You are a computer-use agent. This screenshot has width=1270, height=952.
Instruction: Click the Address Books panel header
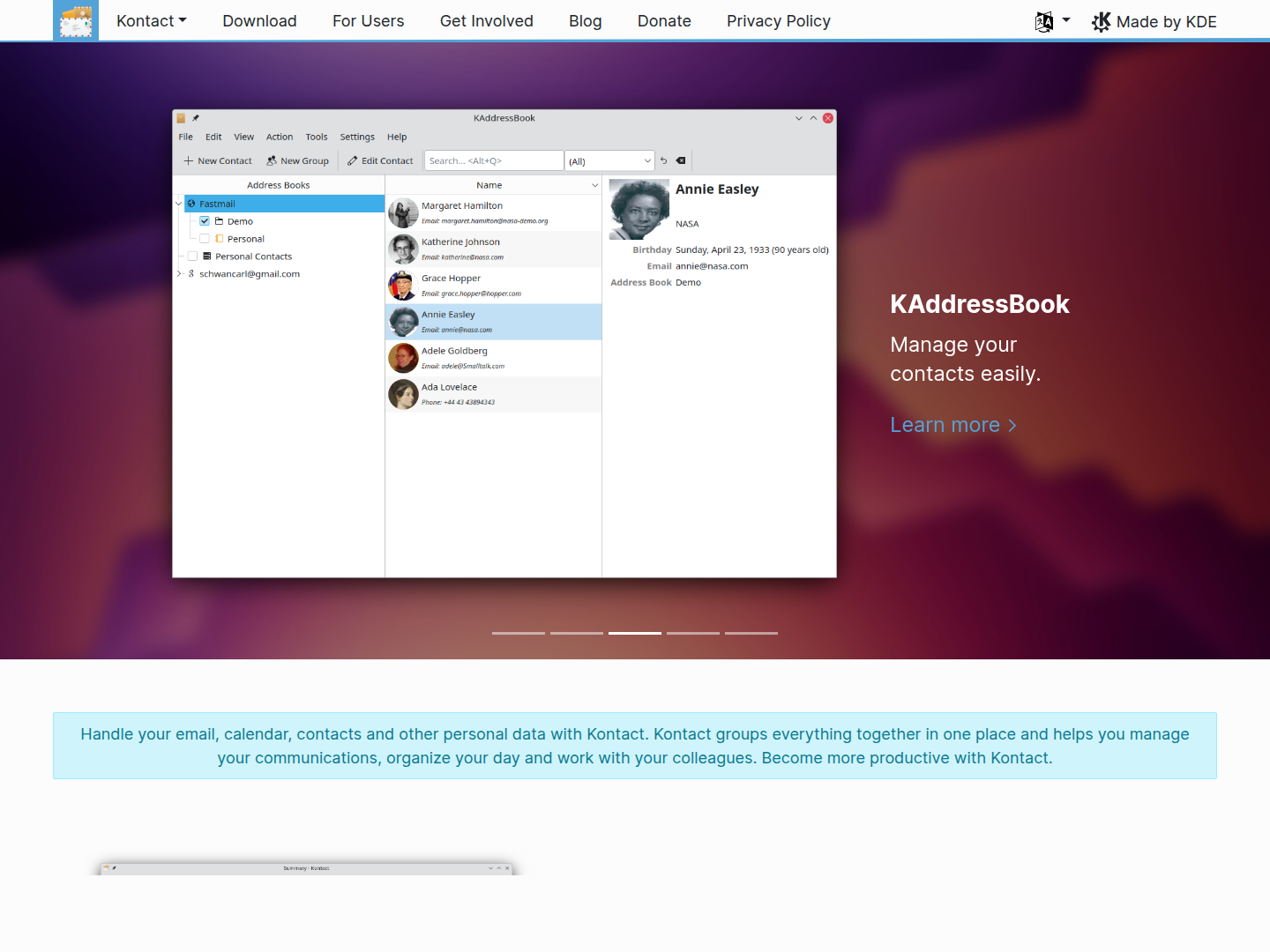click(x=279, y=185)
